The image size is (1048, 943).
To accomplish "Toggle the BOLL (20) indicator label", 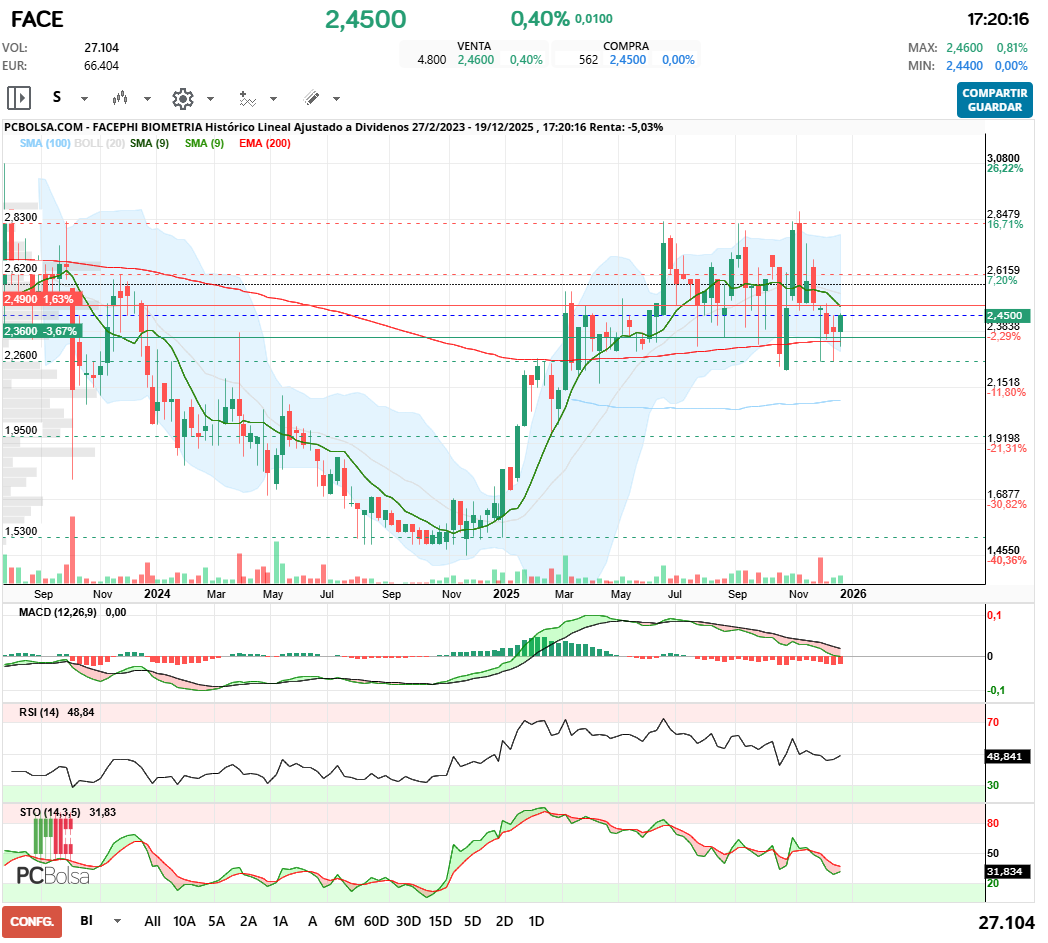I will 99,144.
